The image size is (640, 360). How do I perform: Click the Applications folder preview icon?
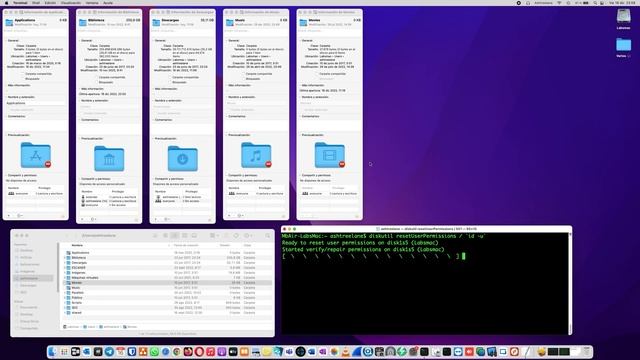click(36, 155)
